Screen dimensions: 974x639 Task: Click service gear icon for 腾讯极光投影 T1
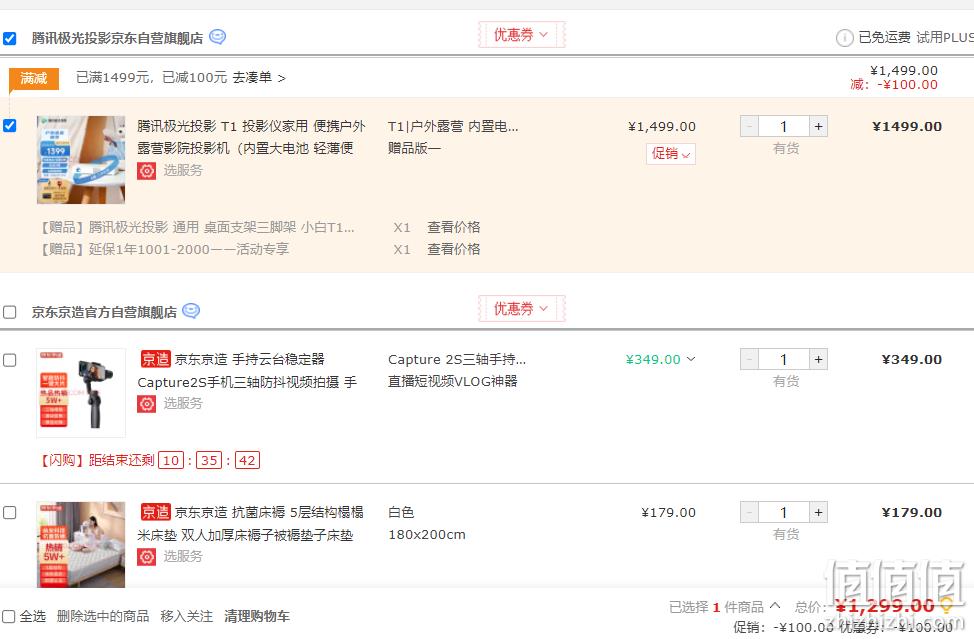[147, 171]
